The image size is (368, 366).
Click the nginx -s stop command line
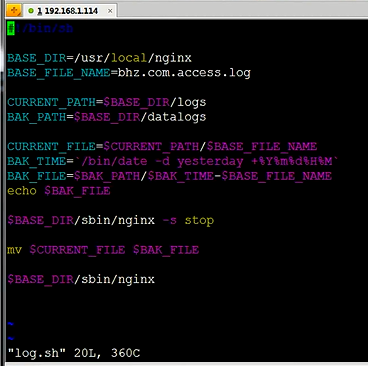coord(111,220)
